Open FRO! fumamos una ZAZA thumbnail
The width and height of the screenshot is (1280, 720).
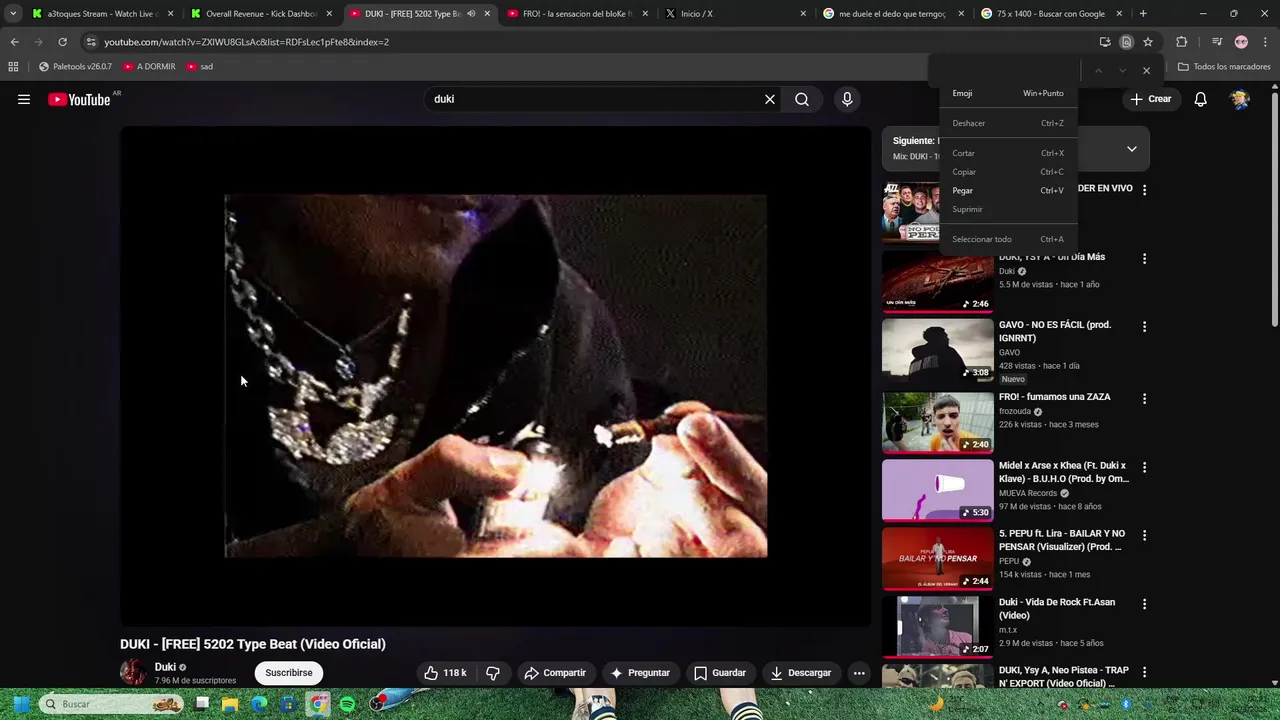(x=937, y=422)
